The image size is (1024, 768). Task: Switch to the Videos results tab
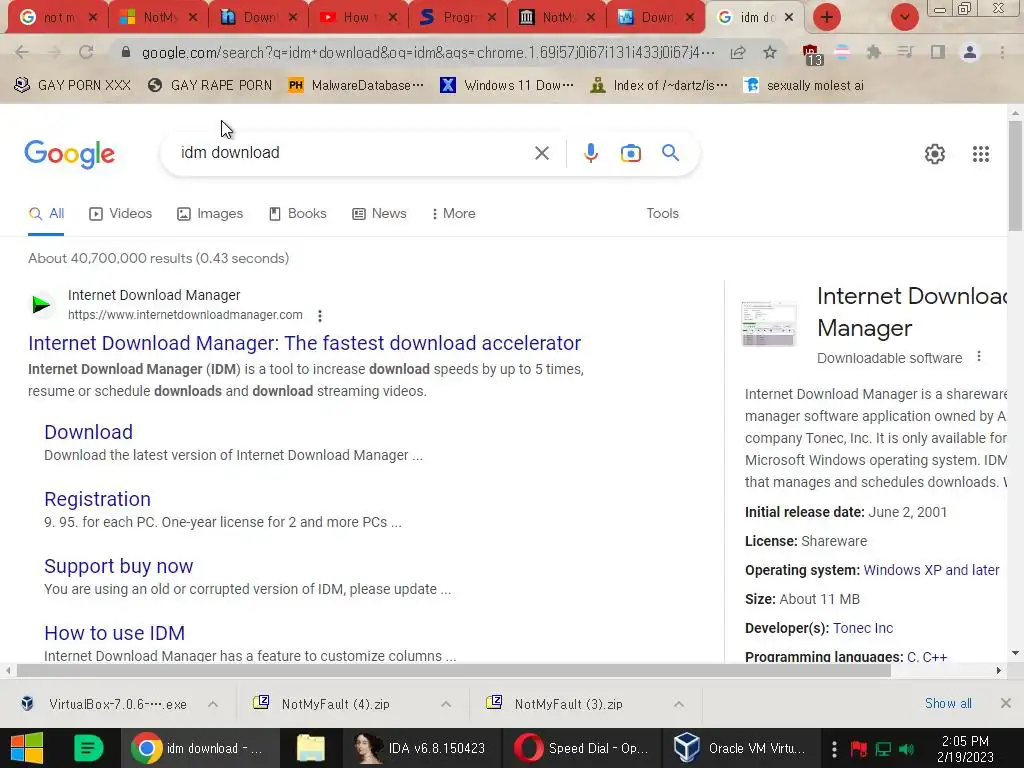[121, 214]
